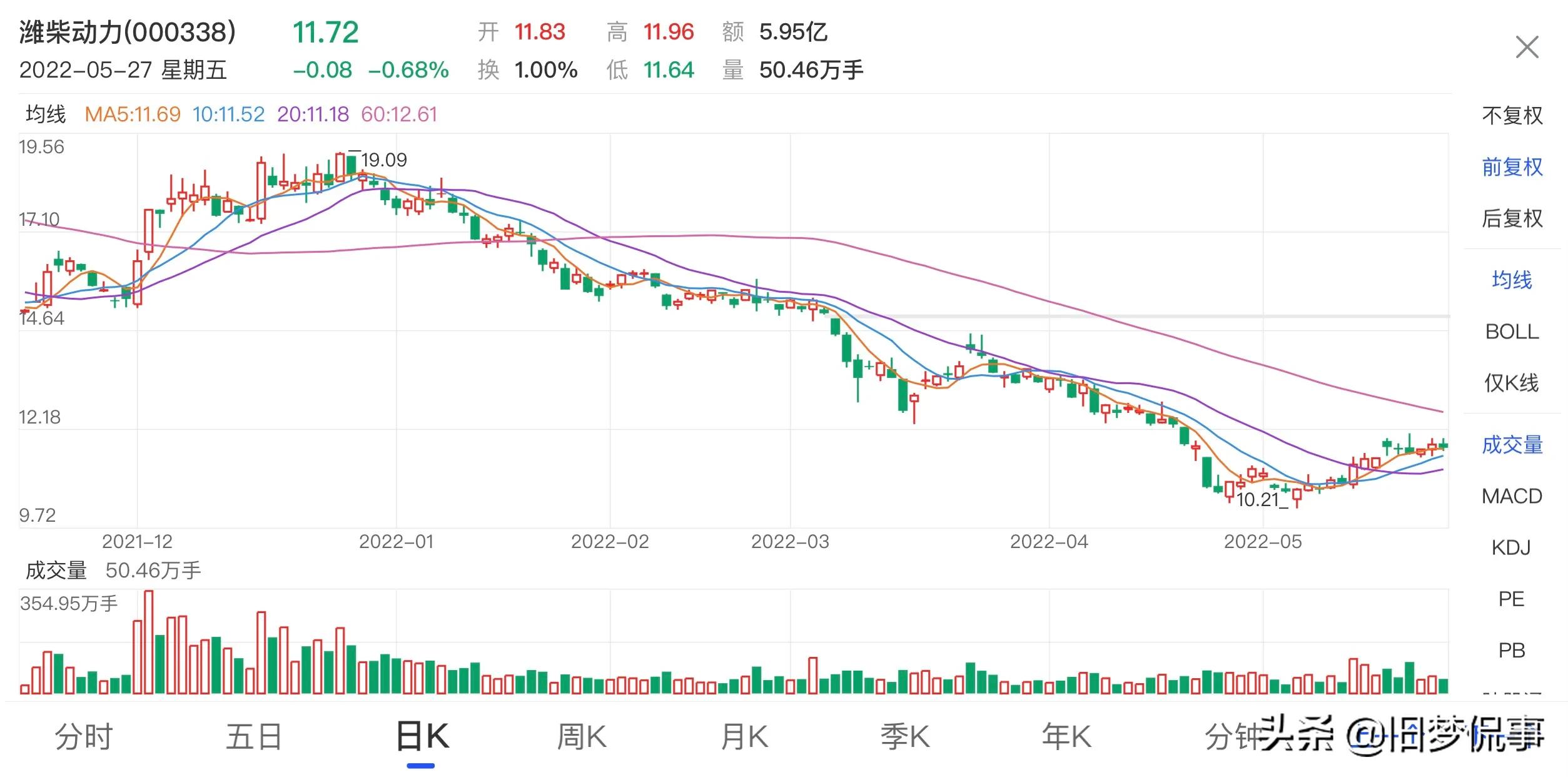
Task: Open the 五日 five-day tab
Action: (x=253, y=736)
